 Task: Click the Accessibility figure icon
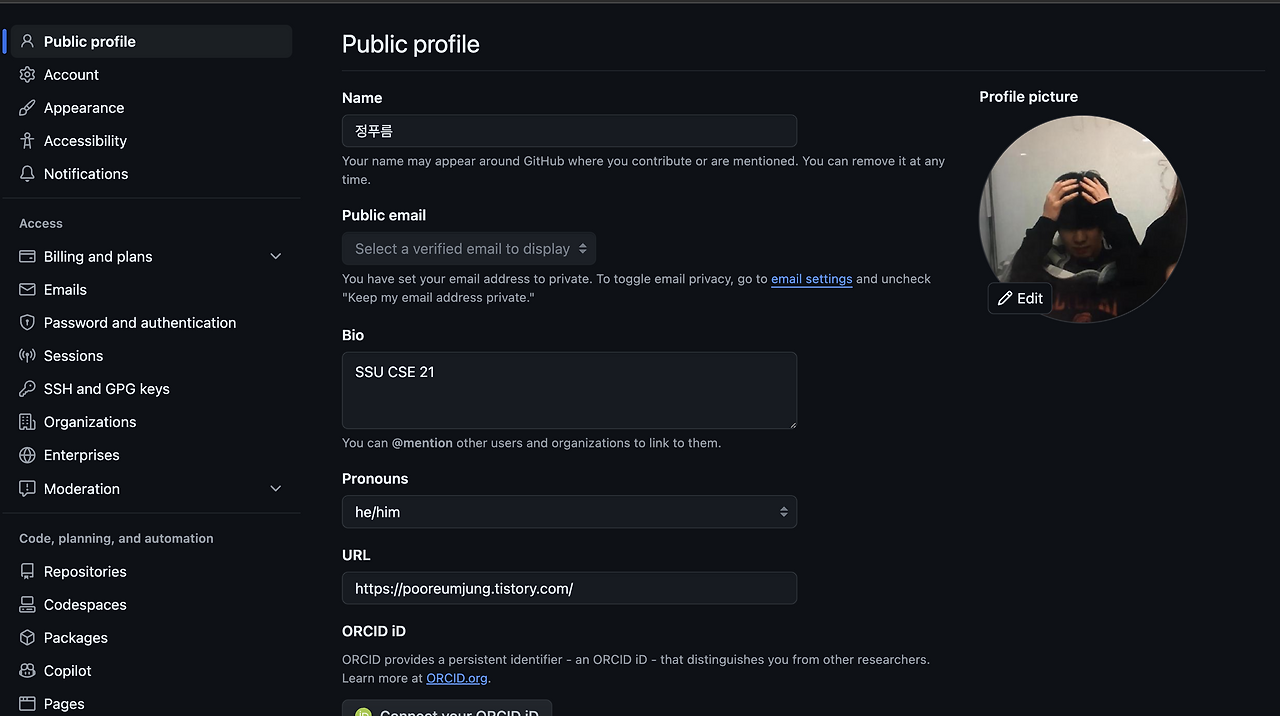(x=27, y=141)
